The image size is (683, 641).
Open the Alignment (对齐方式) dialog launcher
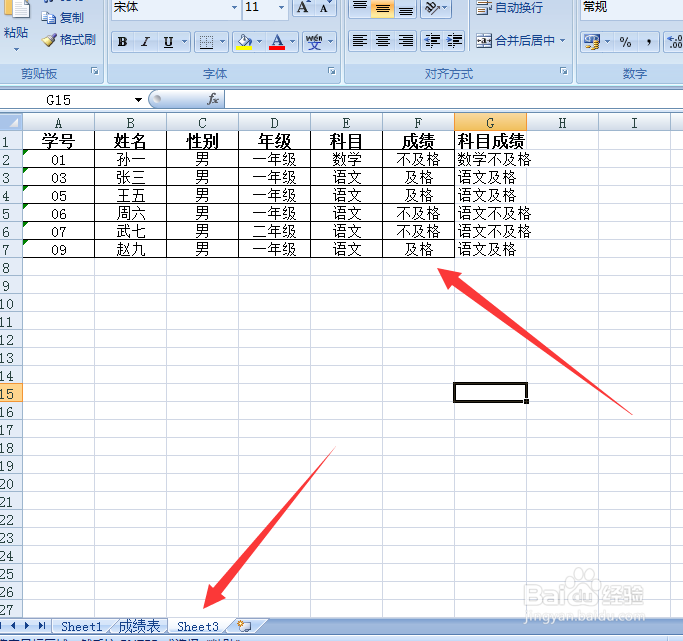[x=564, y=71]
